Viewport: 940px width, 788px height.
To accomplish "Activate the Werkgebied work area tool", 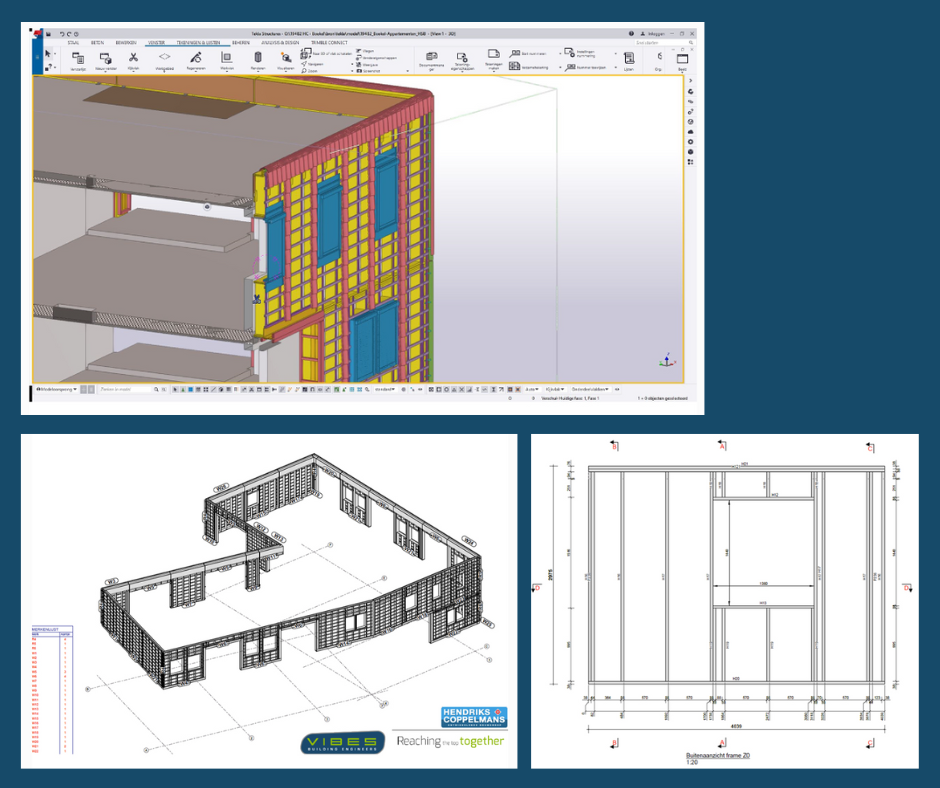I will coord(164,60).
